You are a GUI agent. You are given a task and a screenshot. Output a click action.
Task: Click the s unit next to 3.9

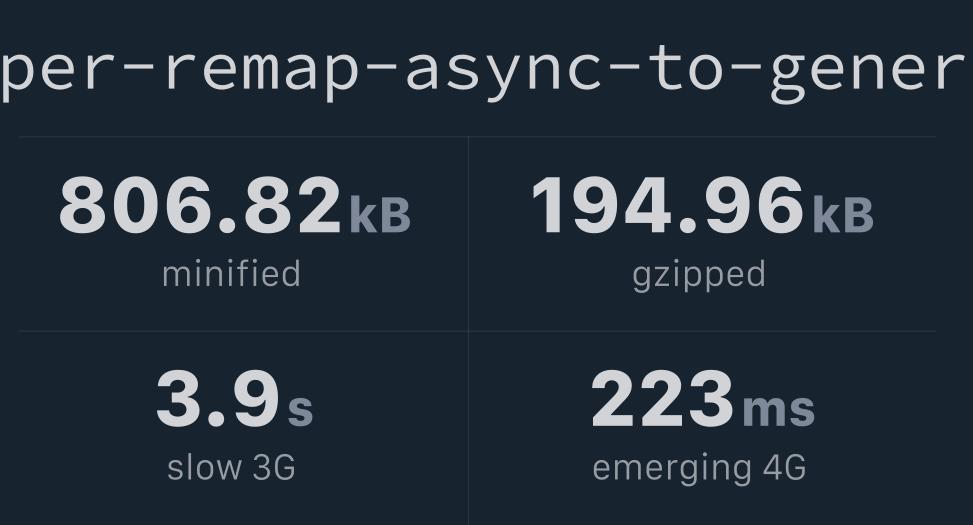(x=300, y=410)
